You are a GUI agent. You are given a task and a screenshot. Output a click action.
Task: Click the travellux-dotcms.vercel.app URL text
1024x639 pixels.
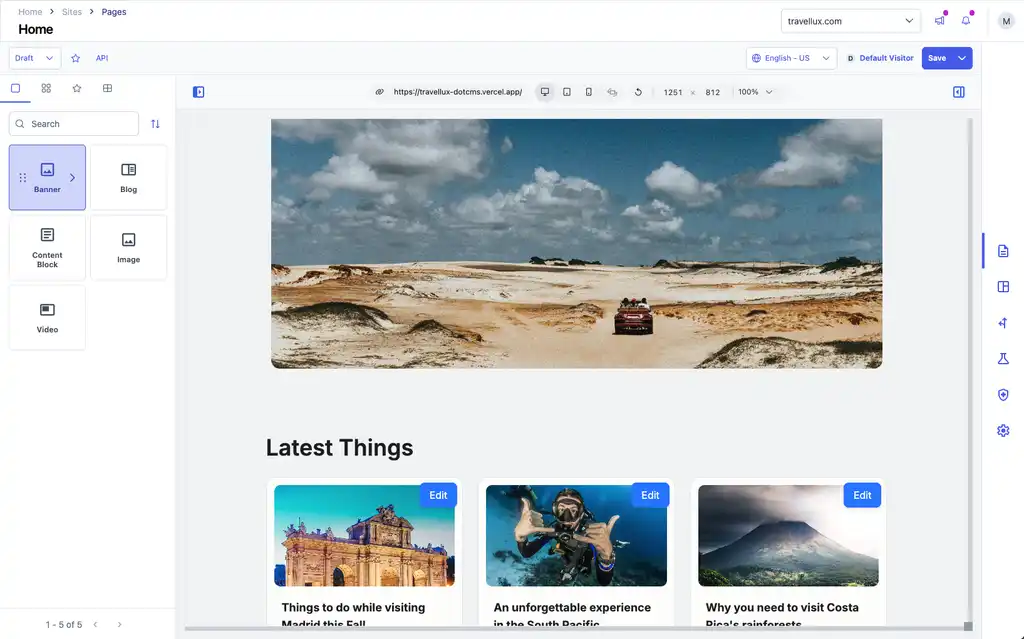click(x=458, y=92)
